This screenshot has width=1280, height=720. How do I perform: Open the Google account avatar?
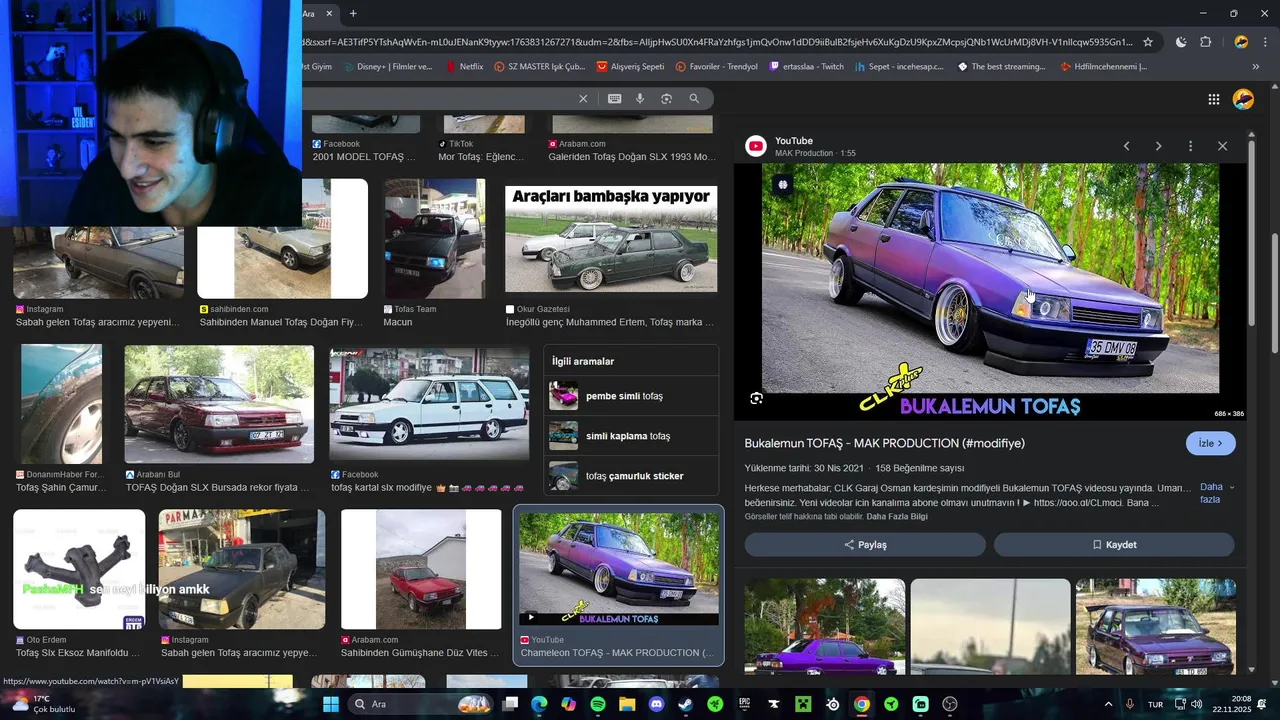click(1243, 99)
